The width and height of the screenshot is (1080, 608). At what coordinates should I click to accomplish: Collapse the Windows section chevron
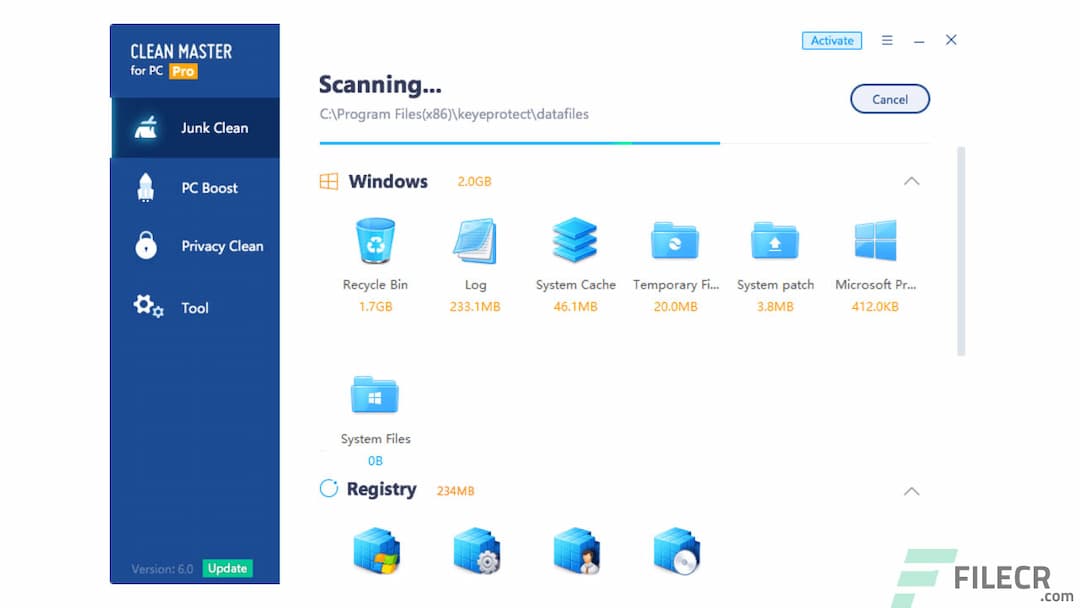[x=911, y=181]
